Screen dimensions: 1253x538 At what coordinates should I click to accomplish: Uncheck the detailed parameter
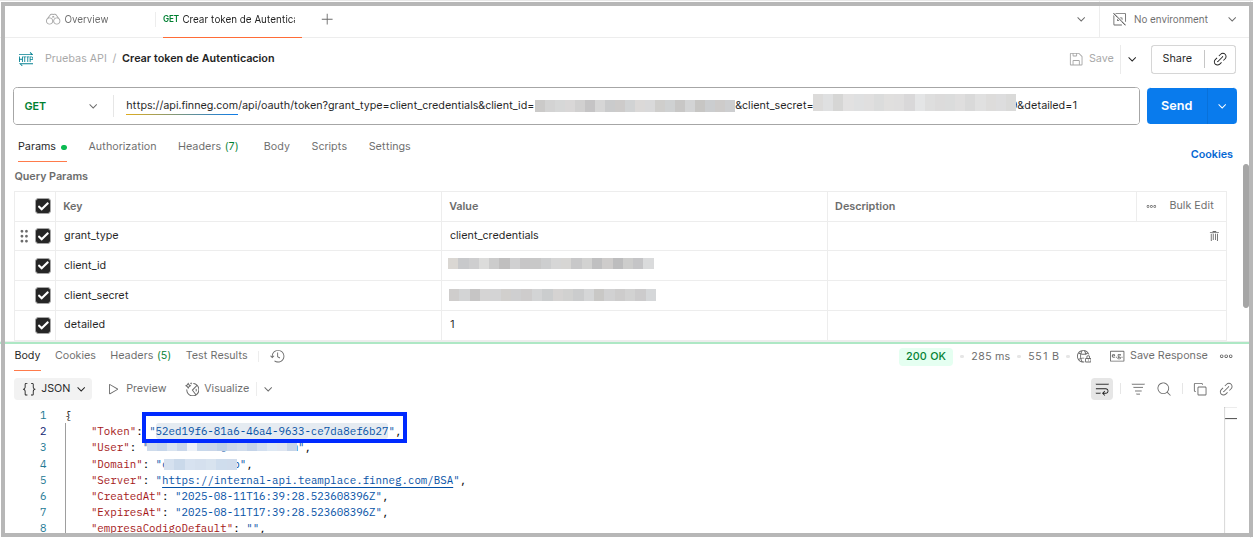click(x=43, y=325)
